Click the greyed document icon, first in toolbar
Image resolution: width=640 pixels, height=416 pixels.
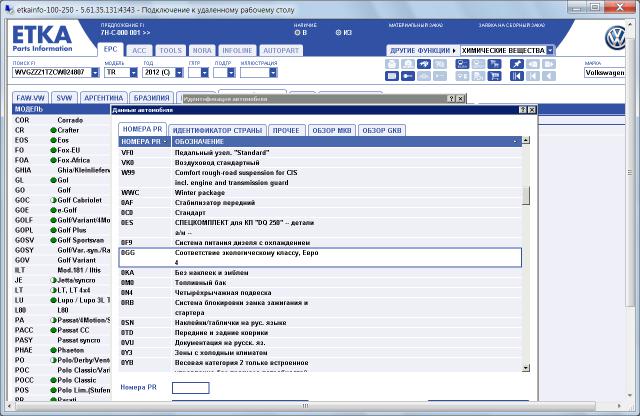tap(391, 64)
